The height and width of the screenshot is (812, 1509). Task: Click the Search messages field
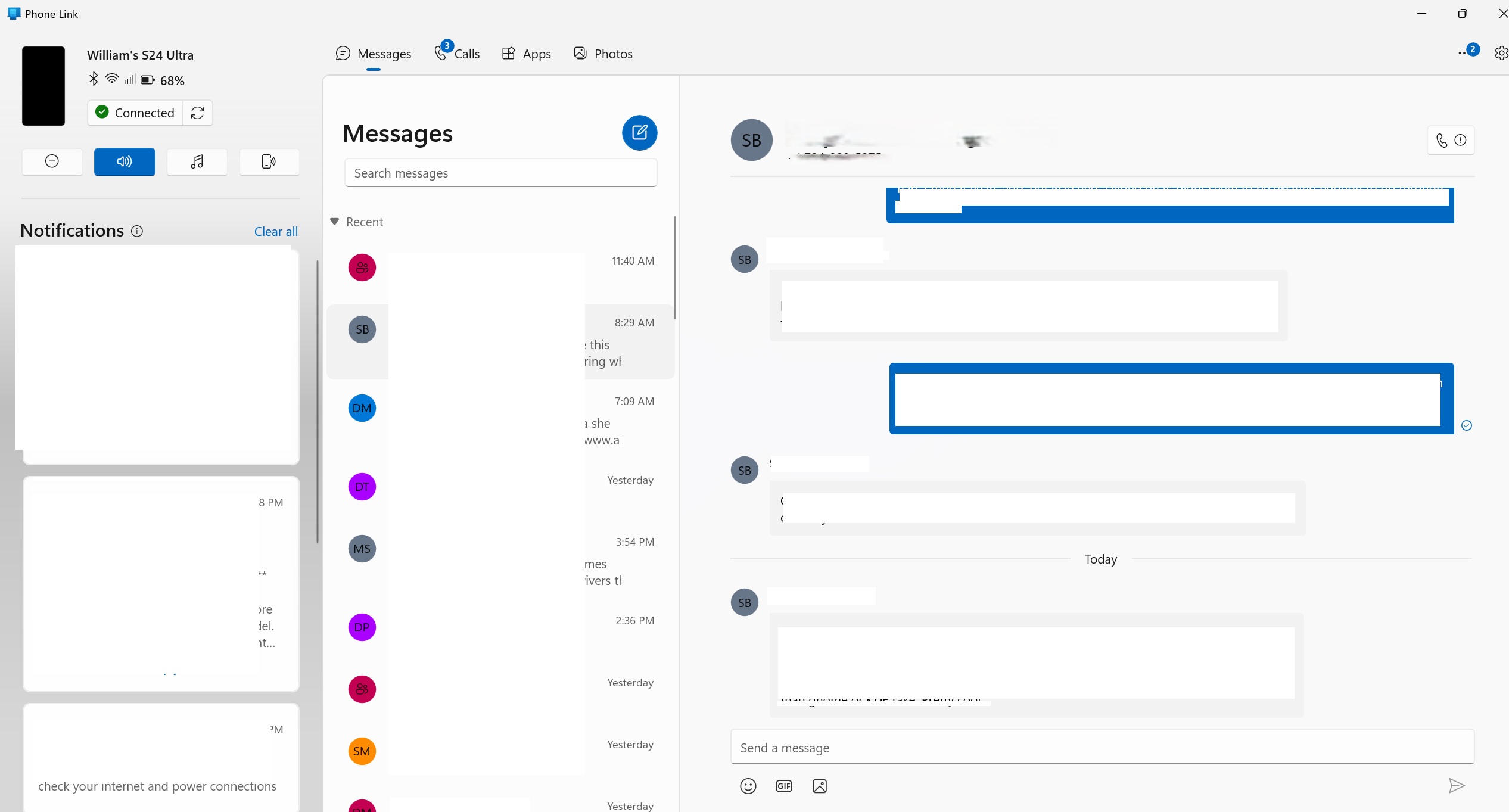pos(500,173)
